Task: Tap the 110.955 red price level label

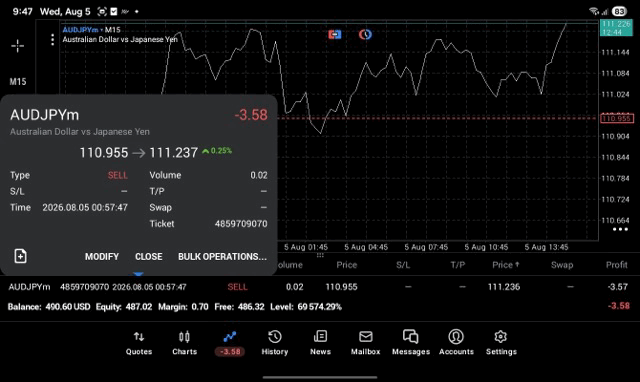Action: click(x=617, y=118)
